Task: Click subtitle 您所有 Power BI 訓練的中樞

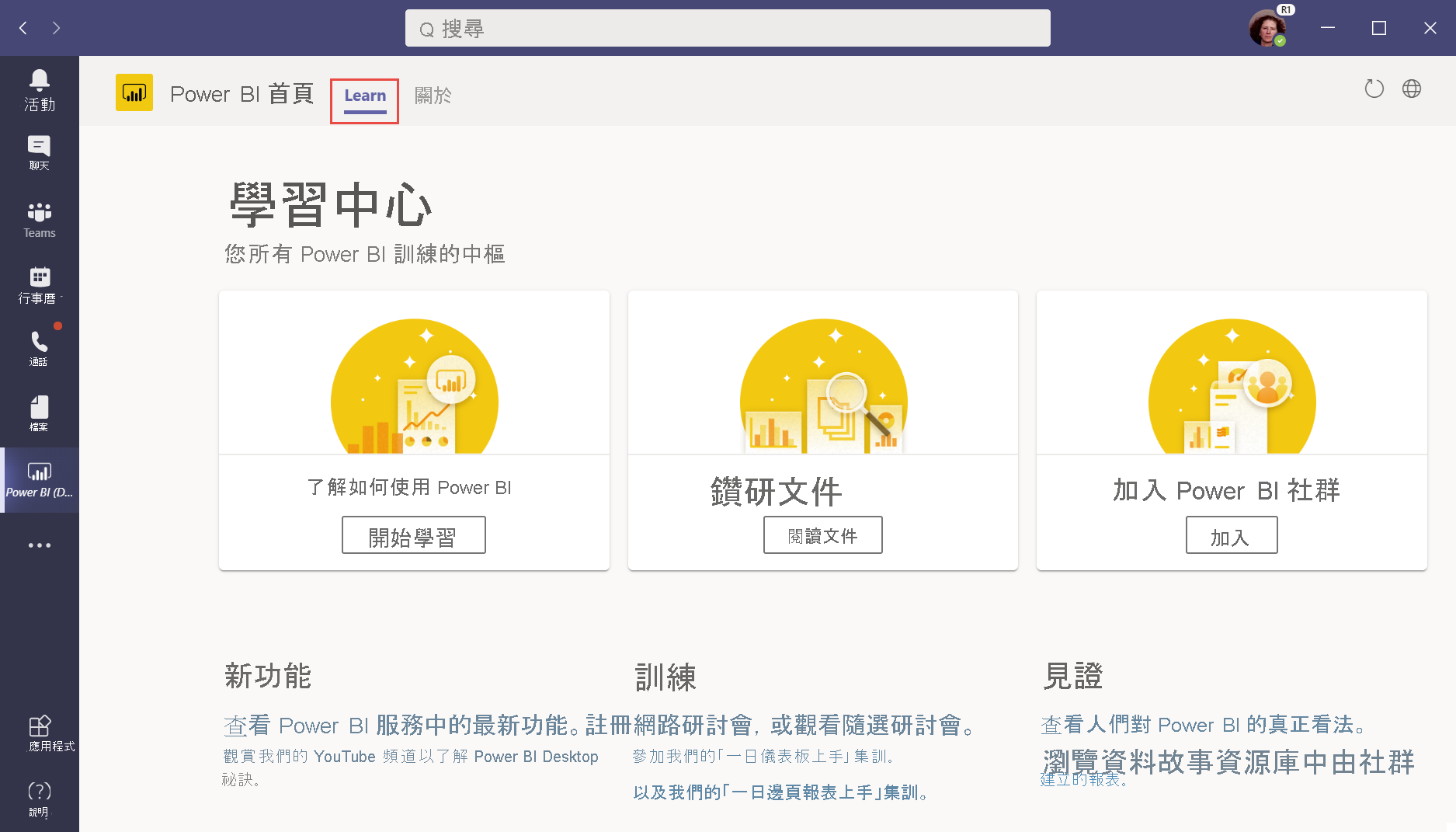Action: point(365,254)
